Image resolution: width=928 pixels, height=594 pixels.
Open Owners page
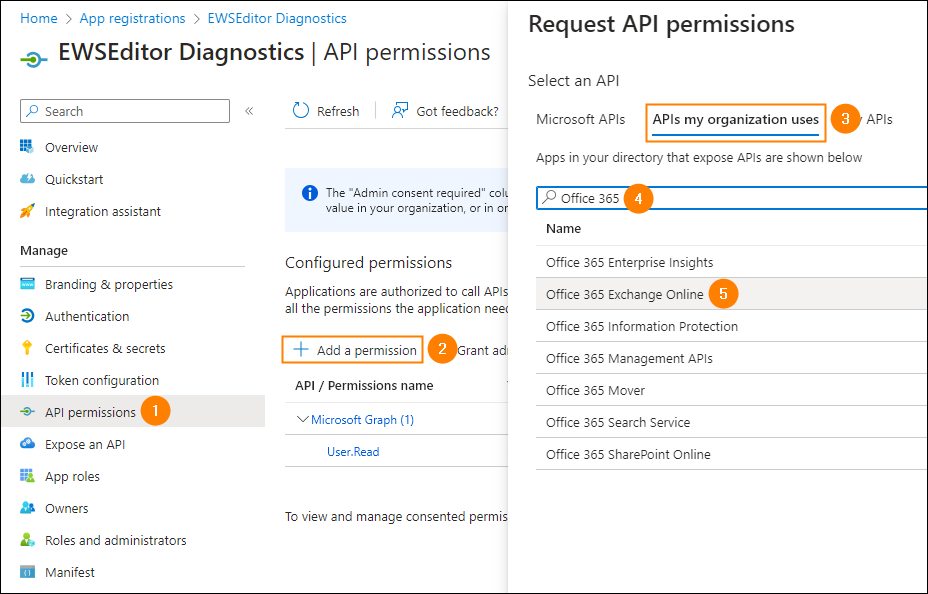[x=66, y=508]
